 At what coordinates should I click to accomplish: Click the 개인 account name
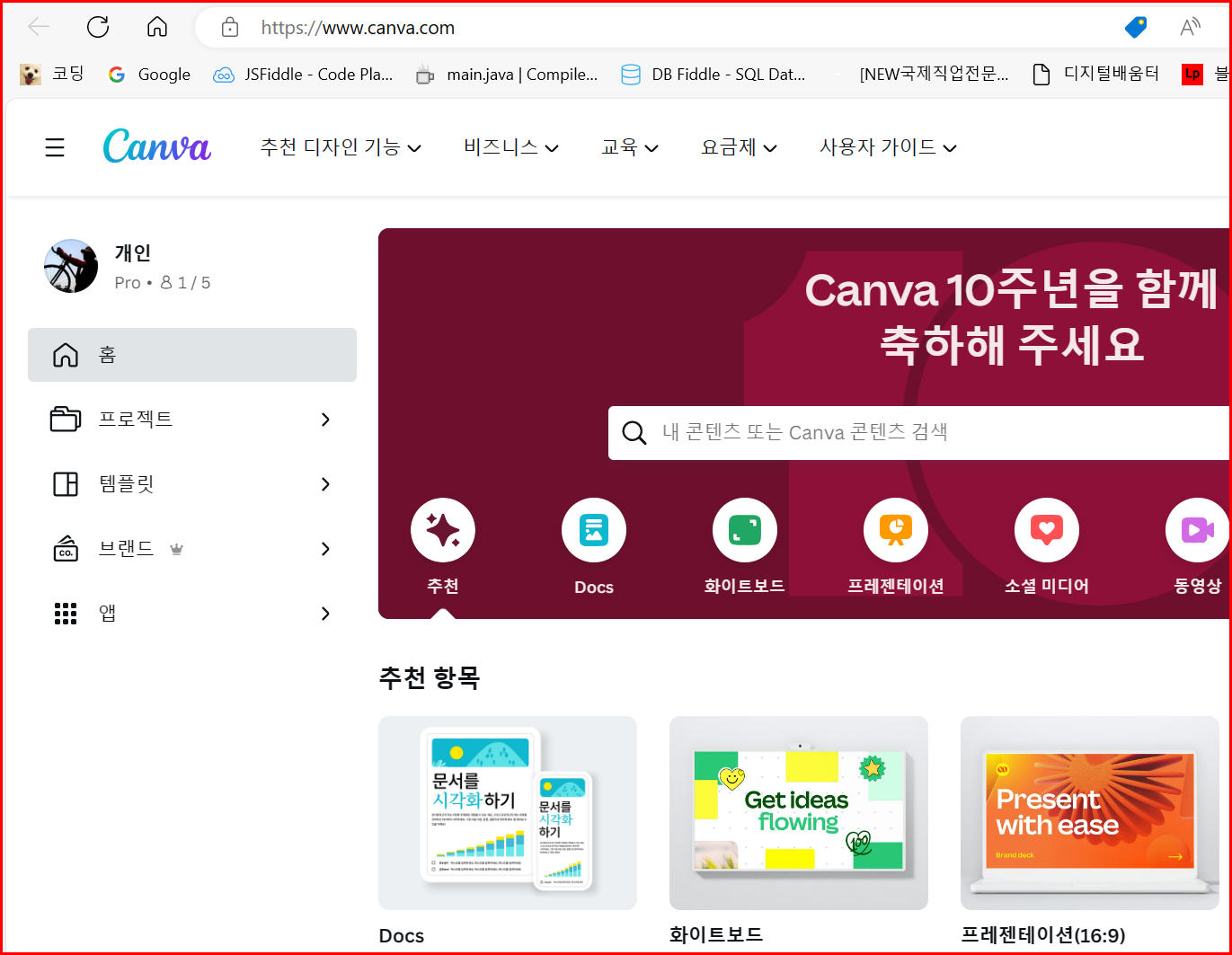pos(133,253)
